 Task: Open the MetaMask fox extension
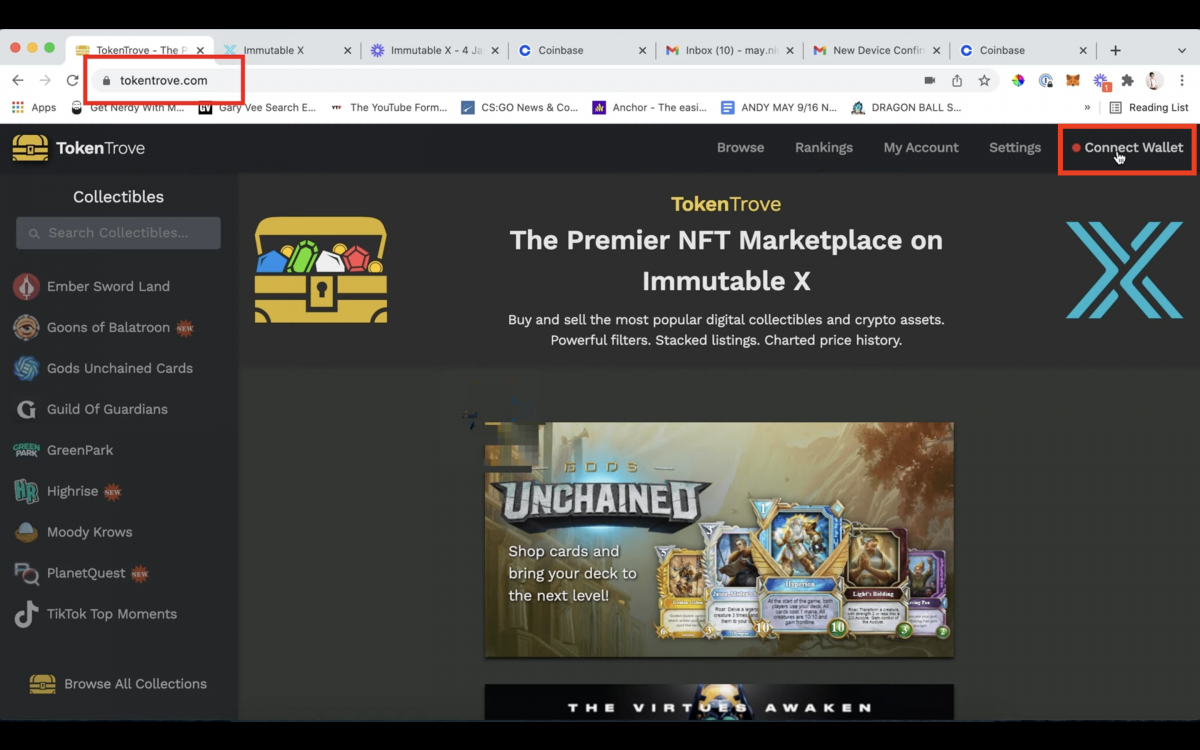(x=1072, y=80)
